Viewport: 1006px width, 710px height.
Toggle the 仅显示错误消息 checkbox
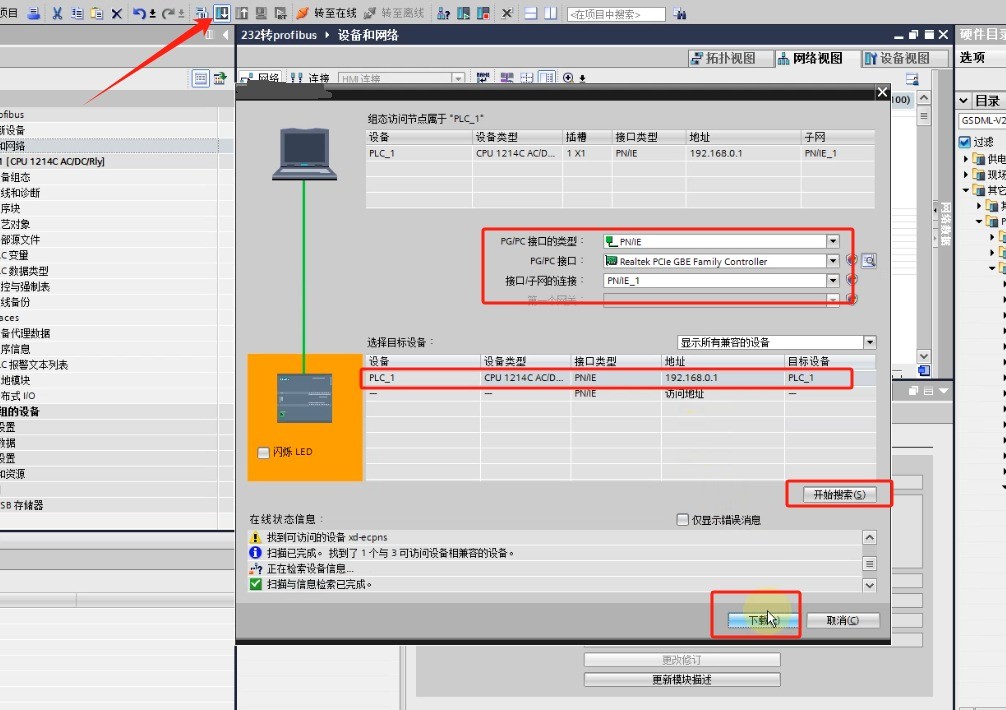click(683, 520)
